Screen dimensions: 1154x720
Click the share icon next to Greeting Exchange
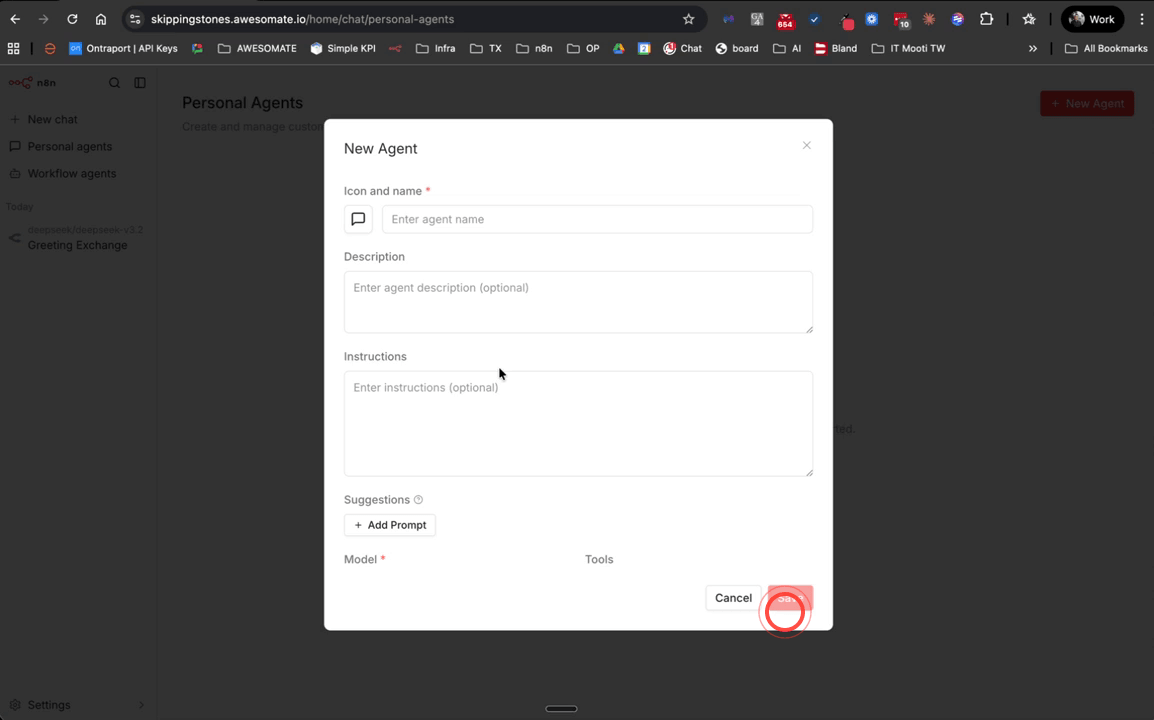click(13, 237)
